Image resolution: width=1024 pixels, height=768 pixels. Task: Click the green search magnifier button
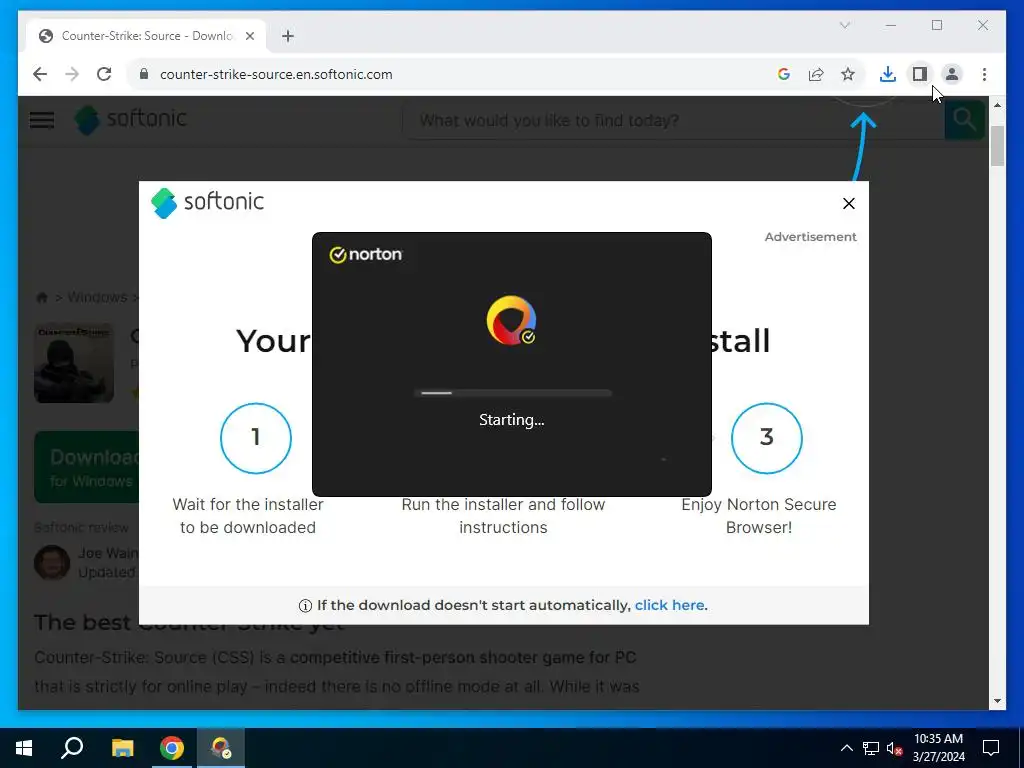pos(965,120)
